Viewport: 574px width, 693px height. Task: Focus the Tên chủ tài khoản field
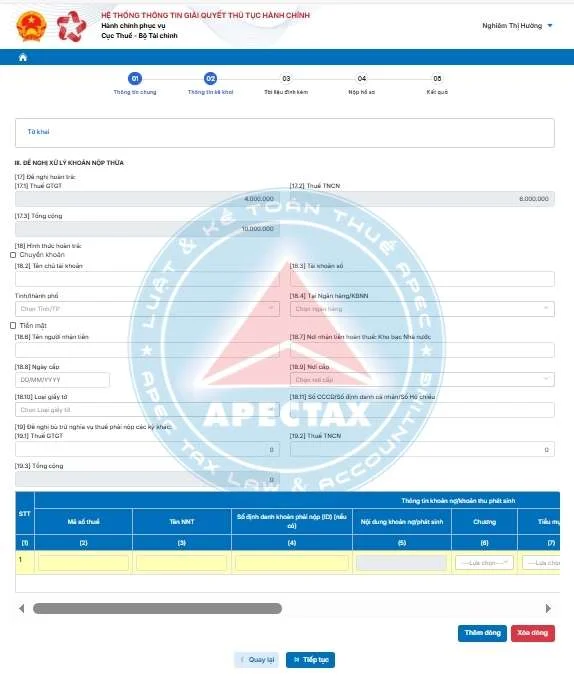click(147, 279)
